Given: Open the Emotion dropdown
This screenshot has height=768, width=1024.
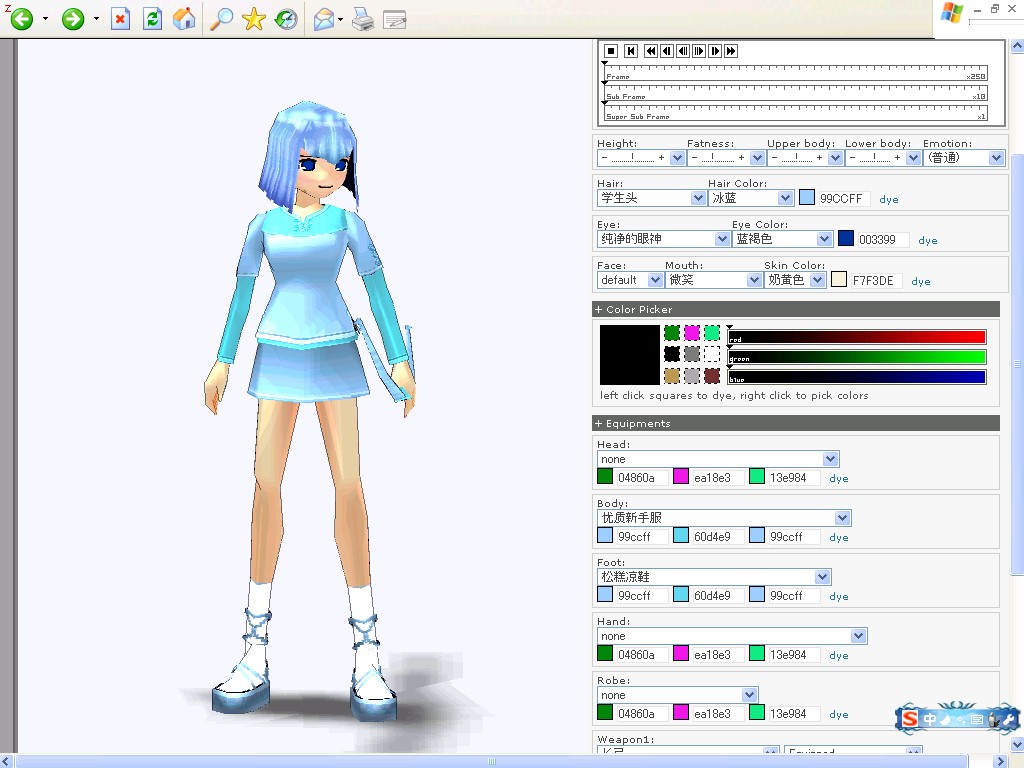Looking at the screenshot, I should coord(963,157).
